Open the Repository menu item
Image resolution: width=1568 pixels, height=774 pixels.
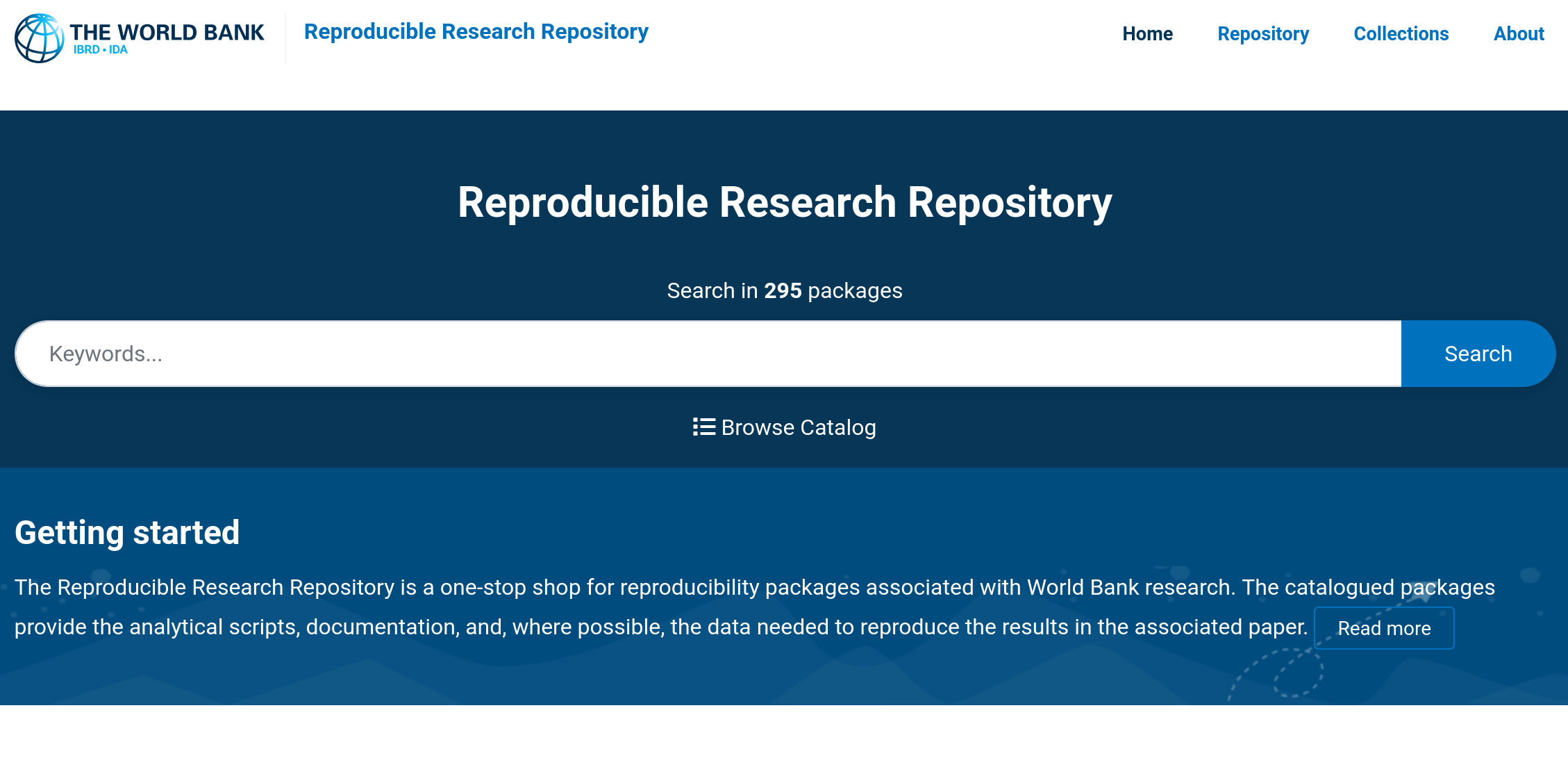click(1262, 33)
